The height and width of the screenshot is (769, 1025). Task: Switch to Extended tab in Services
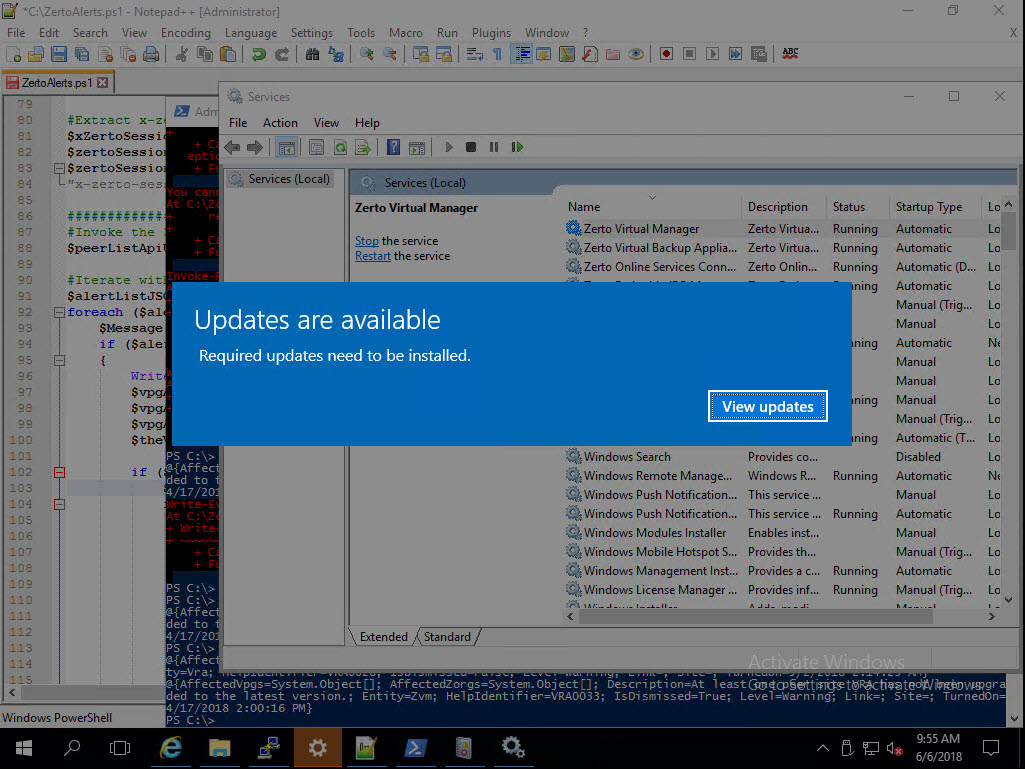tap(384, 637)
